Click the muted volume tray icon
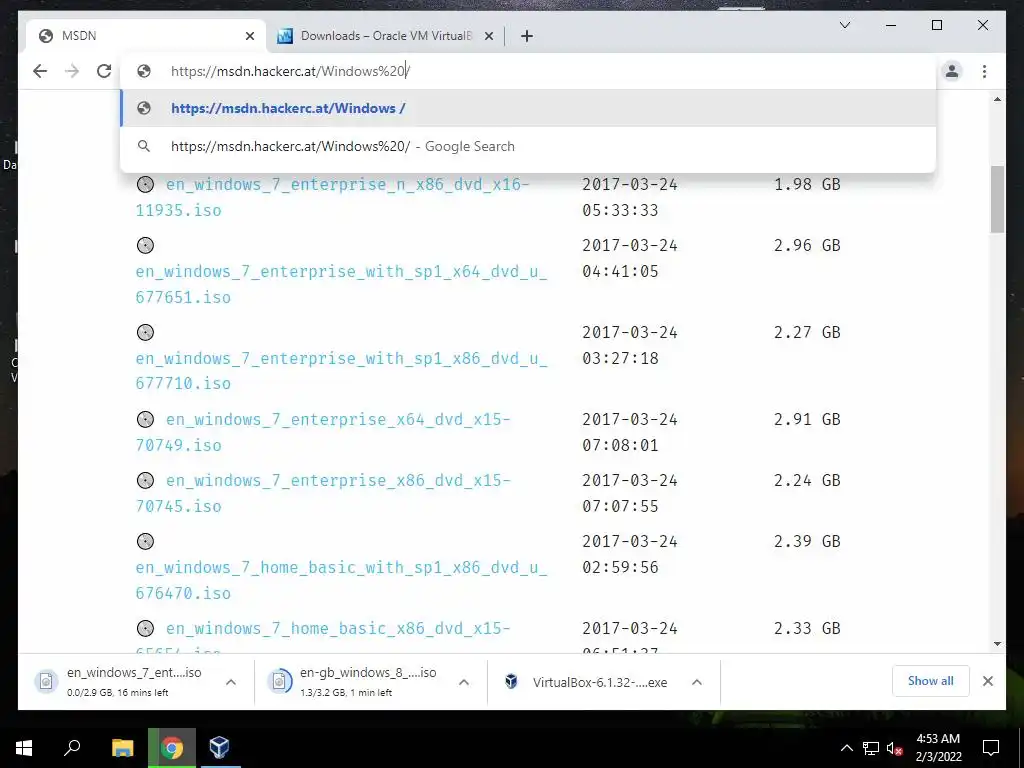 (894, 748)
